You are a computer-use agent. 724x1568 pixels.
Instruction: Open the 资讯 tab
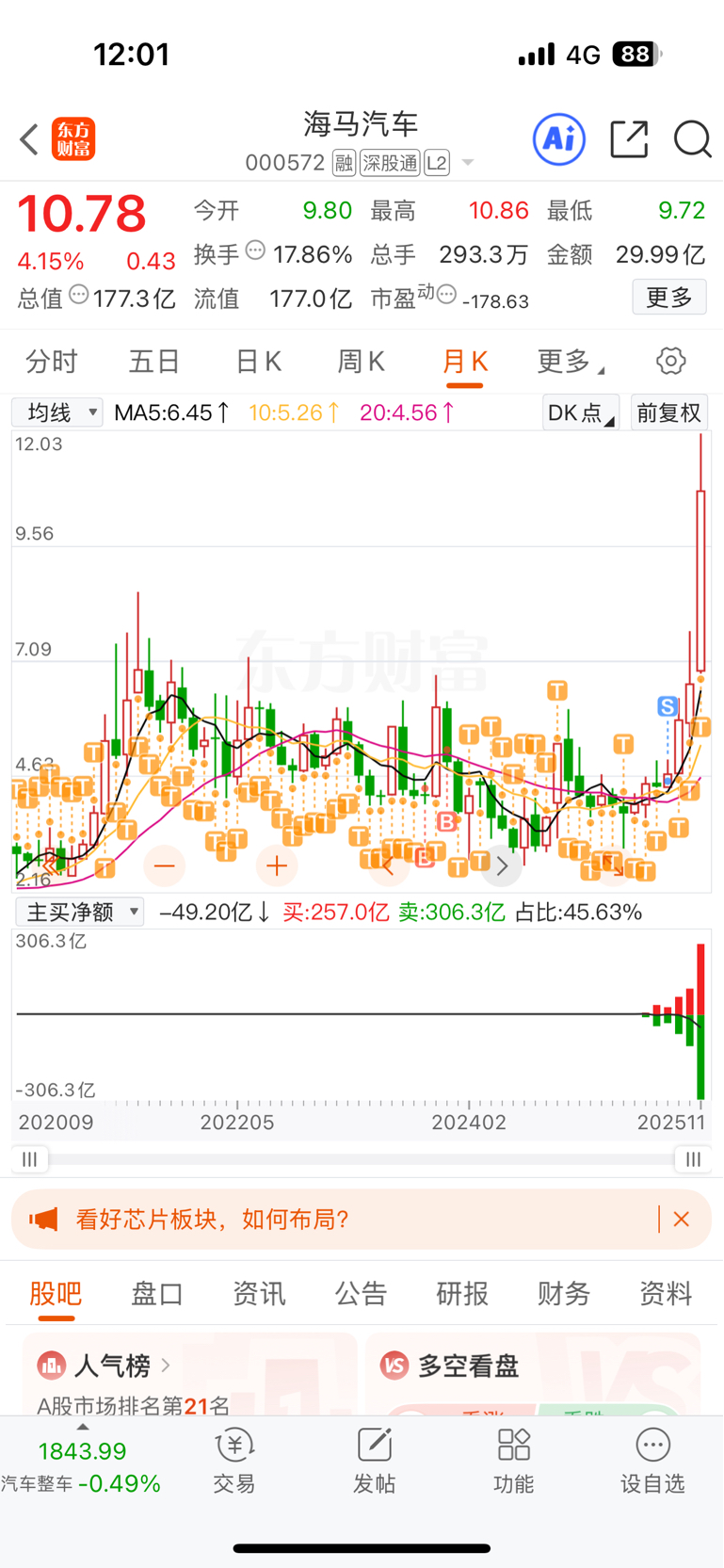point(259,1293)
